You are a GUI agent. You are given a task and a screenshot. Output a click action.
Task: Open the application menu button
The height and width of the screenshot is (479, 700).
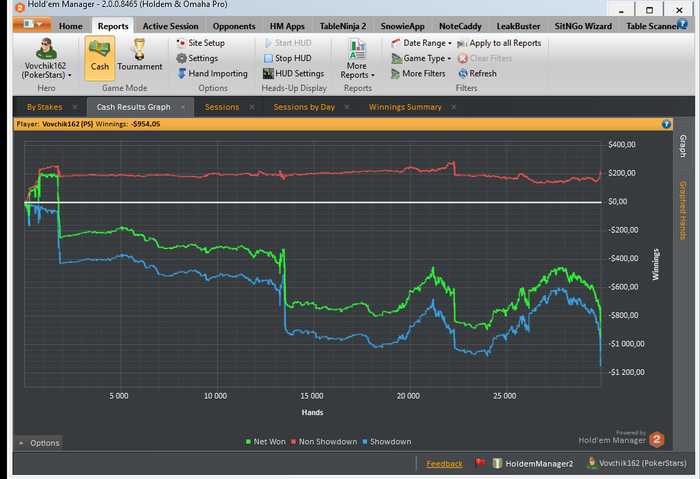coord(32,24)
